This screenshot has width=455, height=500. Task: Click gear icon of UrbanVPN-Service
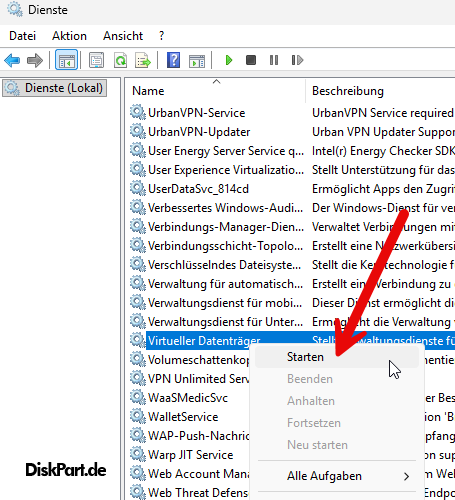138,112
